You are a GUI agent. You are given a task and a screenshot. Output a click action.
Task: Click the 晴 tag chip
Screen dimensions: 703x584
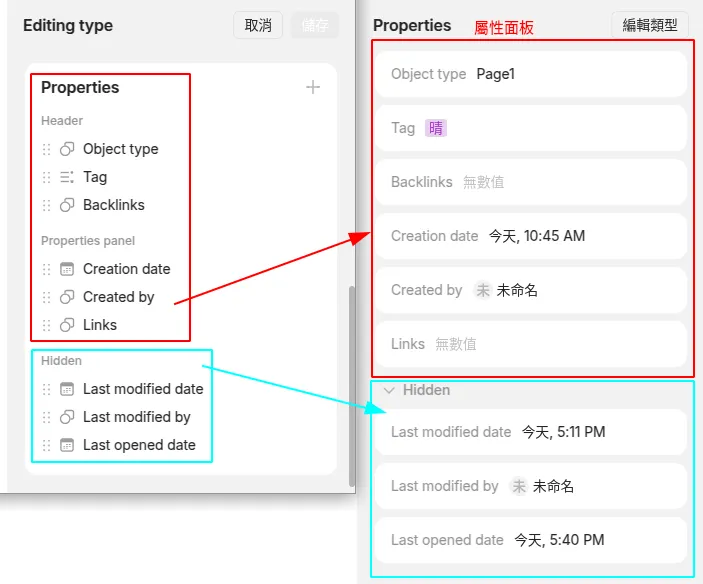coord(435,128)
